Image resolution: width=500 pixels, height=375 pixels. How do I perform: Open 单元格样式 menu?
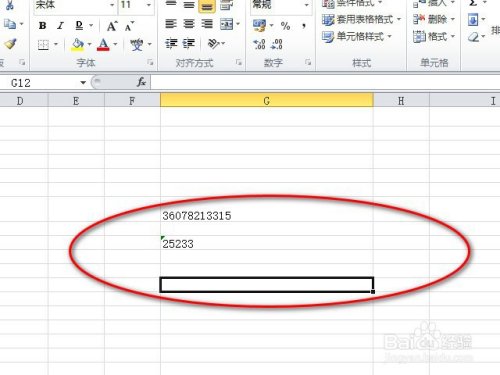(357, 36)
